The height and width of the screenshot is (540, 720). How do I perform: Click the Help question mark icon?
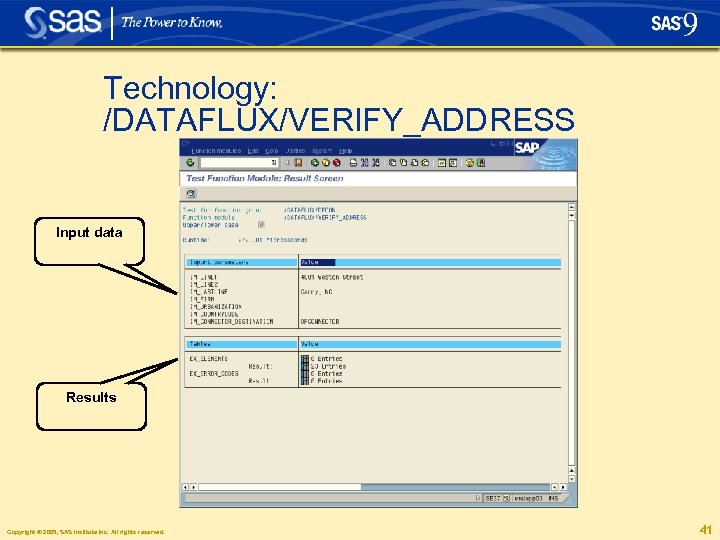(x=469, y=163)
